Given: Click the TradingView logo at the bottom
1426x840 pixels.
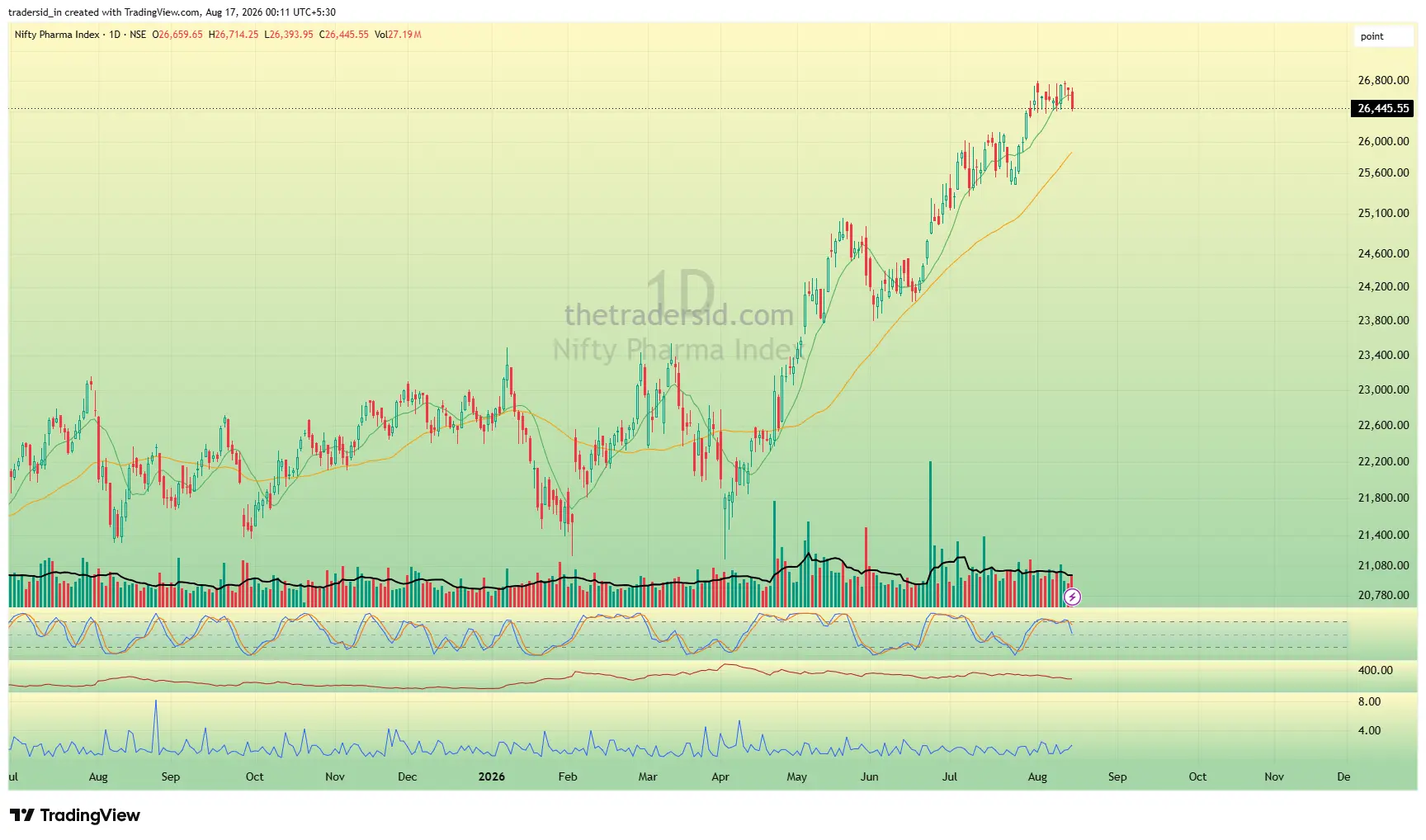Looking at the screenshot, I should click(75, 815).
